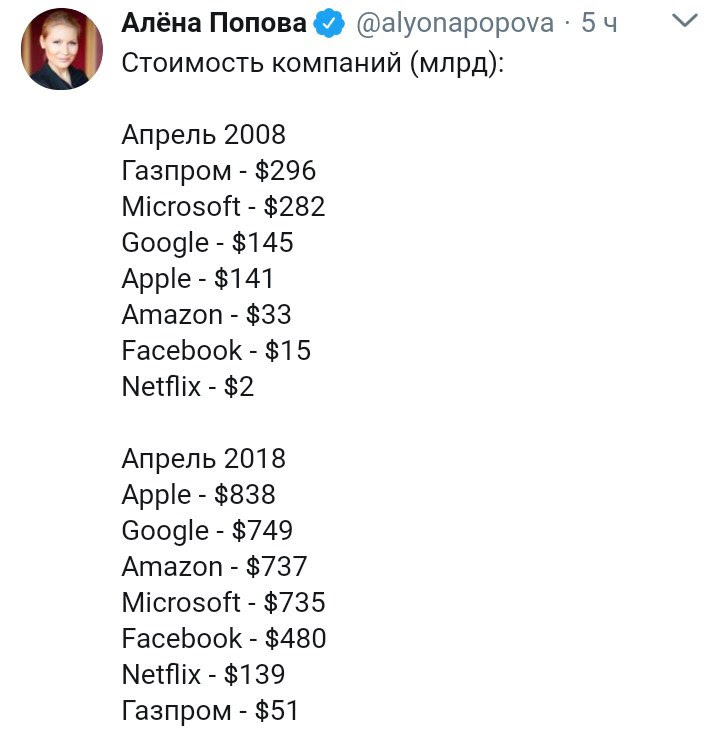Click the "Стоимость компаний (млрд):" heading text

point(313,63)
